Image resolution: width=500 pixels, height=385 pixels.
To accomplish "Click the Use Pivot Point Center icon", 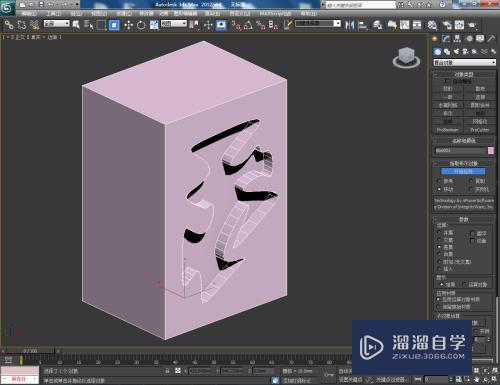I will click(x=194, y=25).
